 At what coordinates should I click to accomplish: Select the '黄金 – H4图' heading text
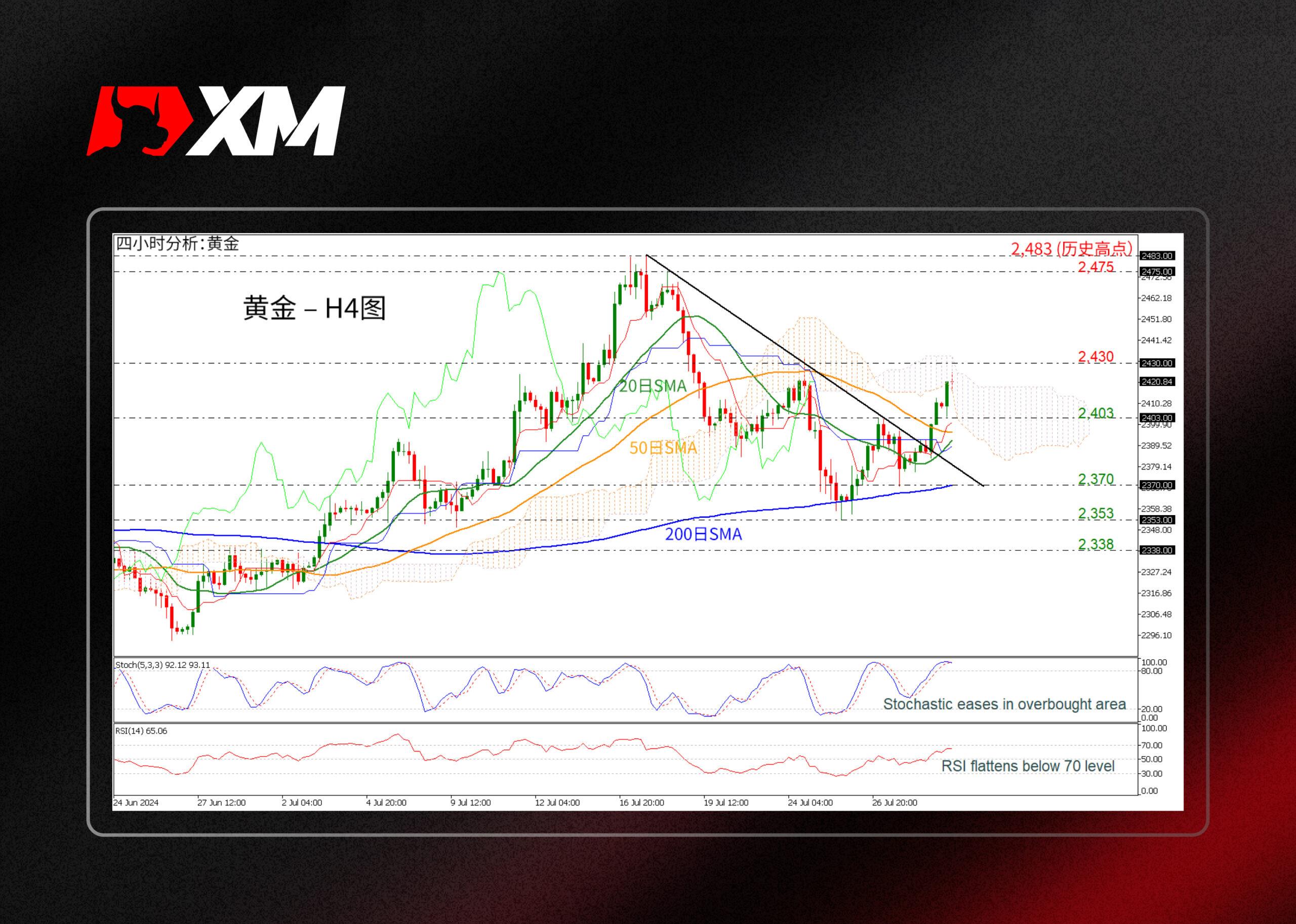314,308
